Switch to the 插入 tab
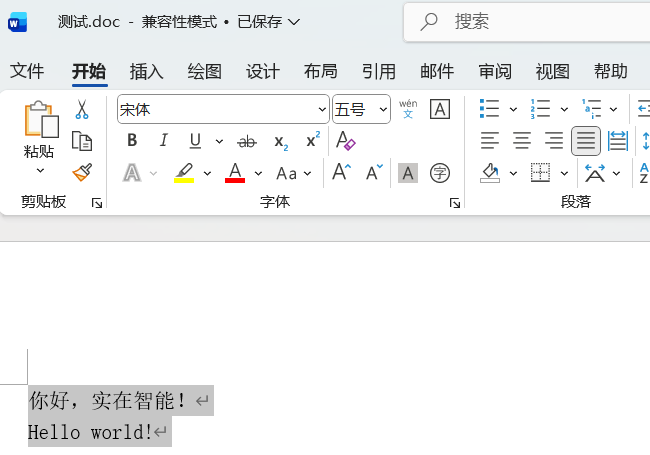The image size is (650, 455). pyautogui.click(x=146, y=71)
